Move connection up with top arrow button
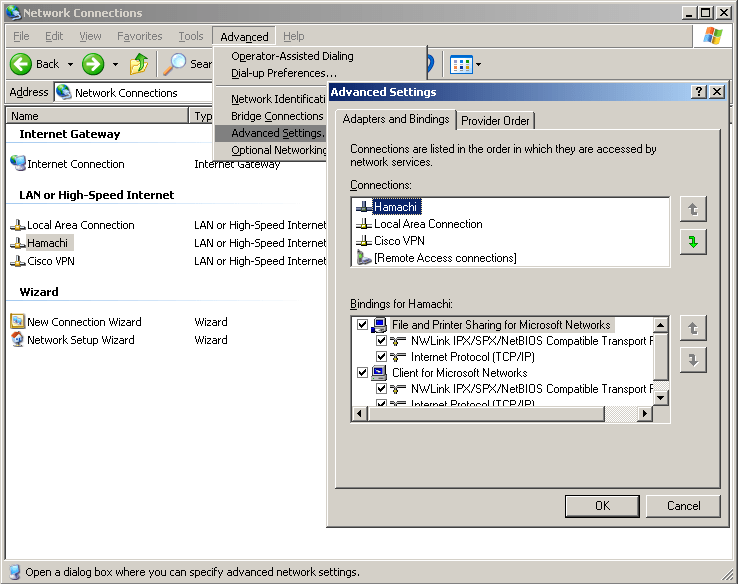The height and width of the screenshot is (584, 738). pos(693,209)
